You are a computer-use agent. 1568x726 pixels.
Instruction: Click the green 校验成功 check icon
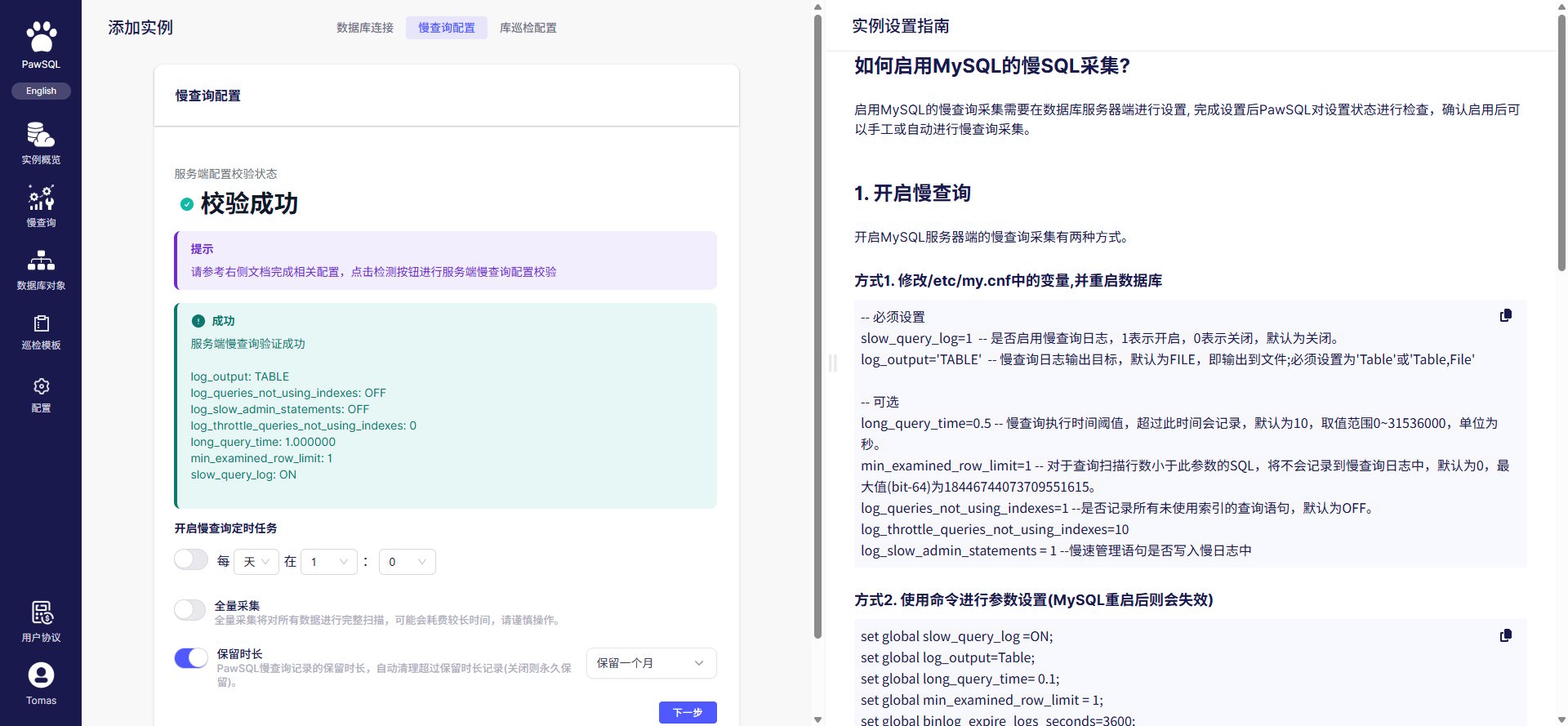(187, 204)
